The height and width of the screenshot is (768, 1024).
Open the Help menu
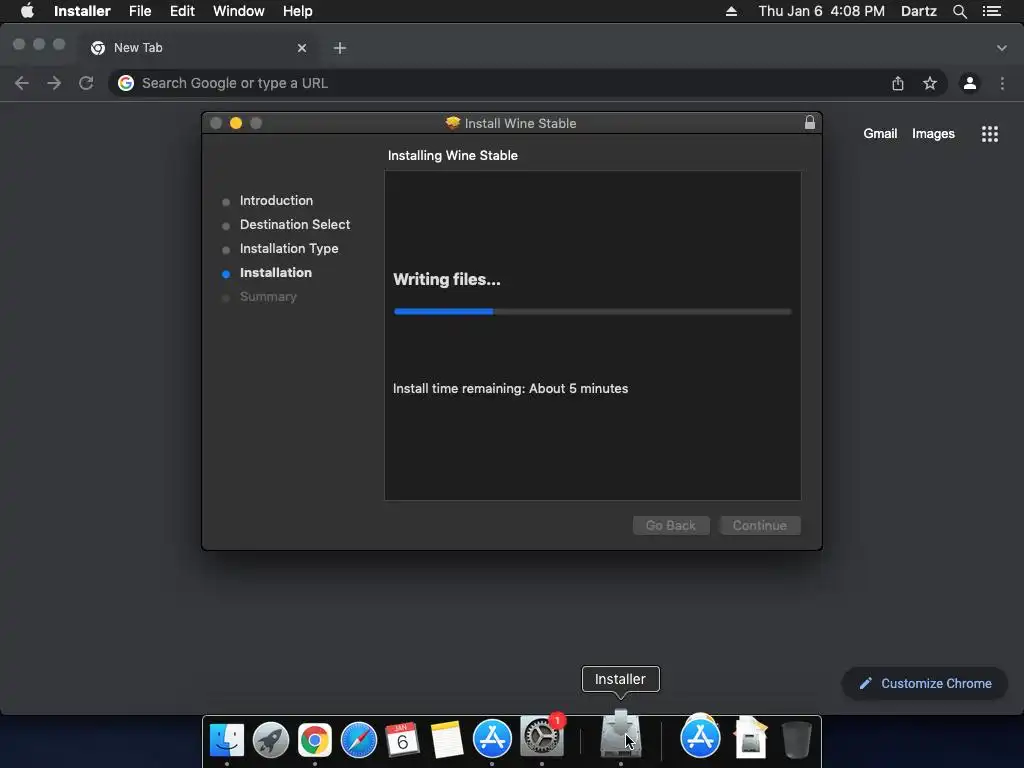click(297, 11)
